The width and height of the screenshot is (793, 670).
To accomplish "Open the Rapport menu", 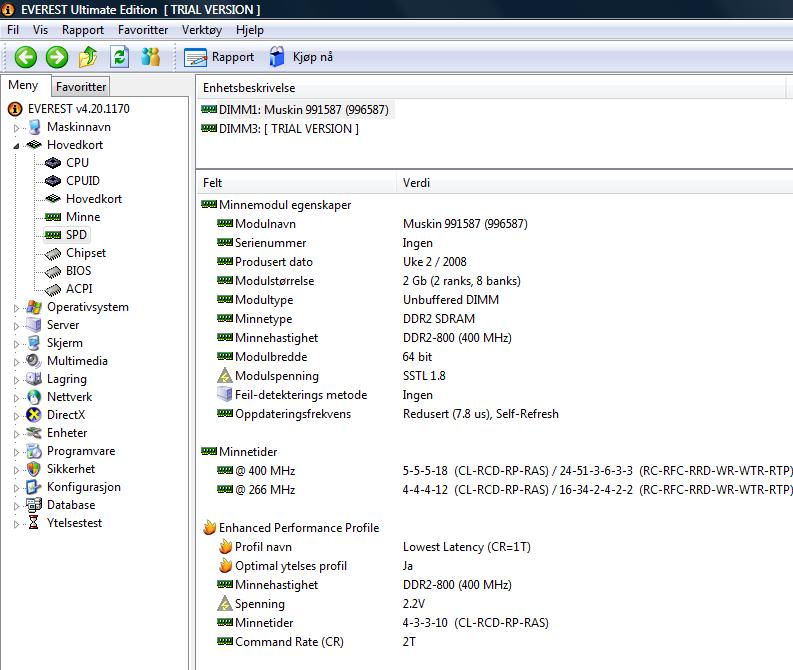I will click(x=83, y=30).
